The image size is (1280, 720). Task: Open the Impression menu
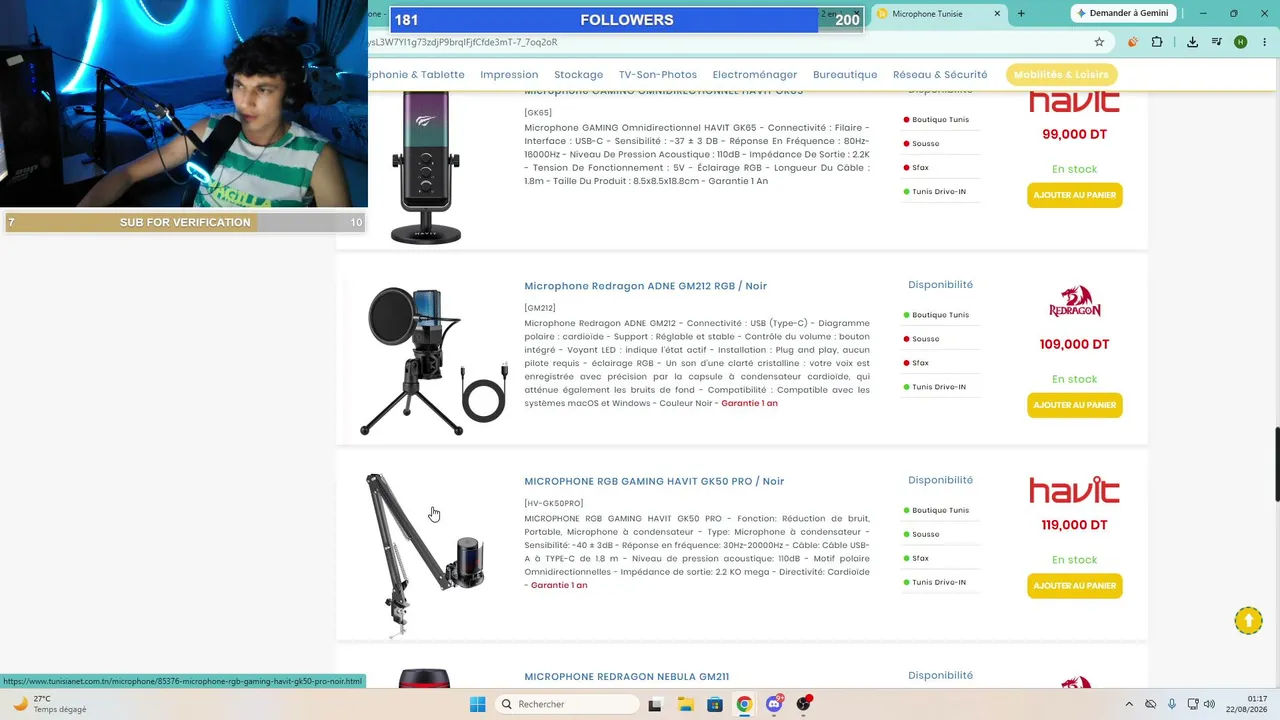tap(509, 75)
